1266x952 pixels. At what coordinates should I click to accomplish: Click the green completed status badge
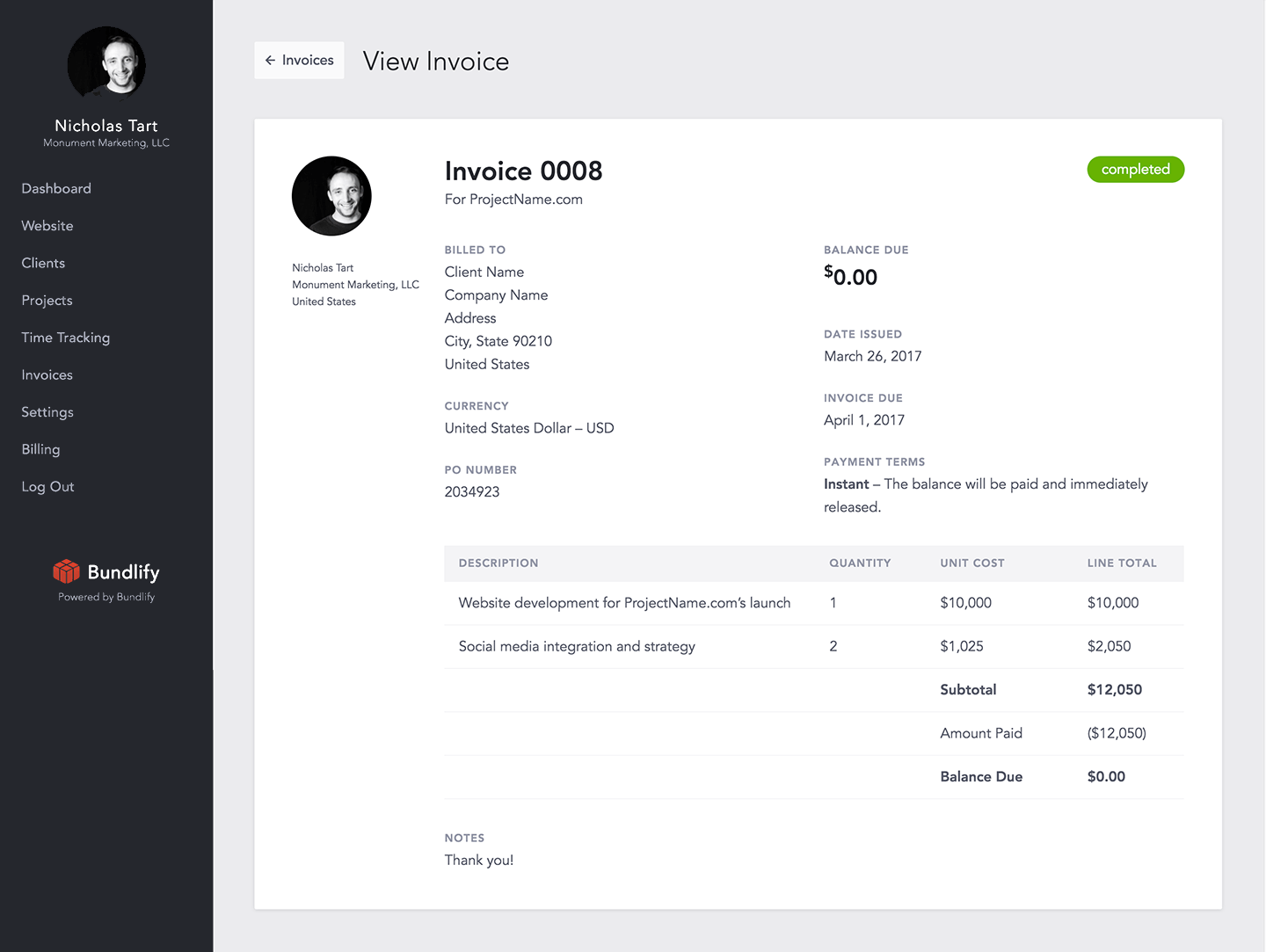pos(1135,170)
